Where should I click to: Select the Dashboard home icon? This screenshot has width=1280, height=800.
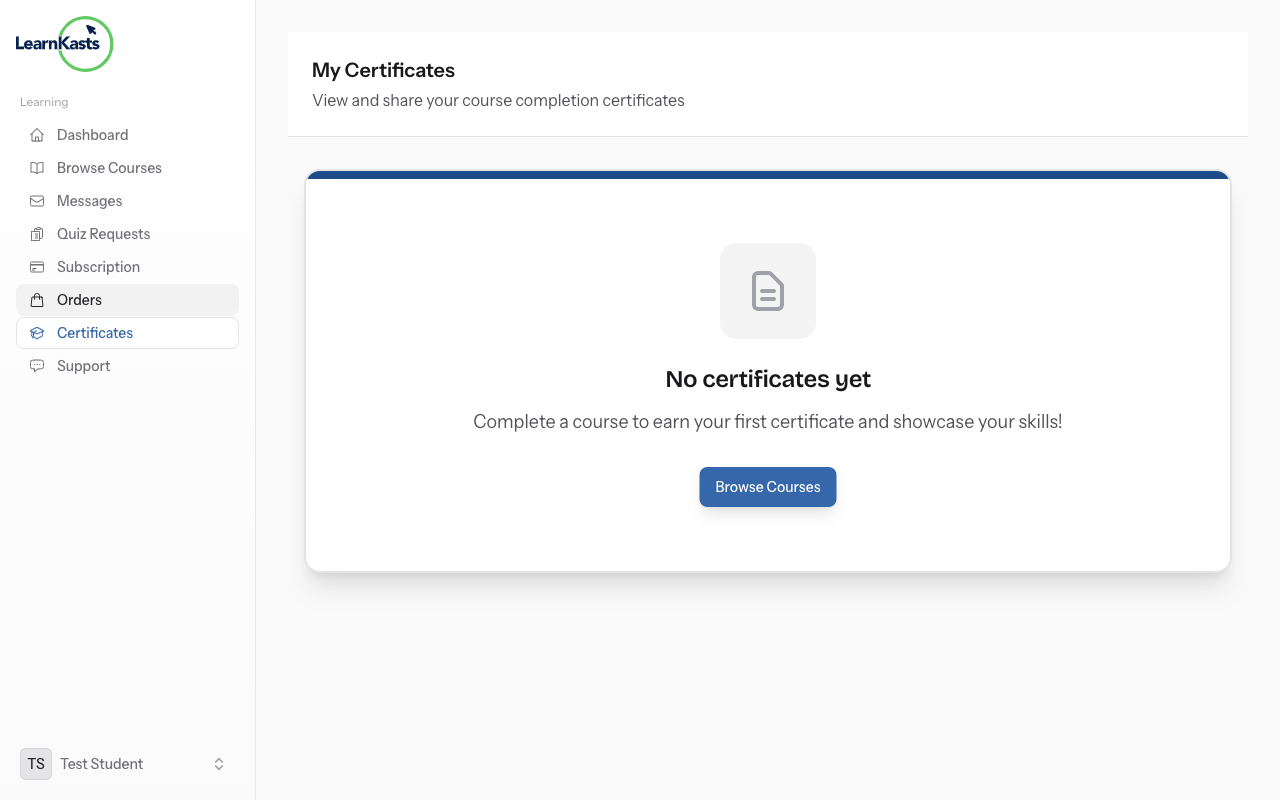pos(36,134)
